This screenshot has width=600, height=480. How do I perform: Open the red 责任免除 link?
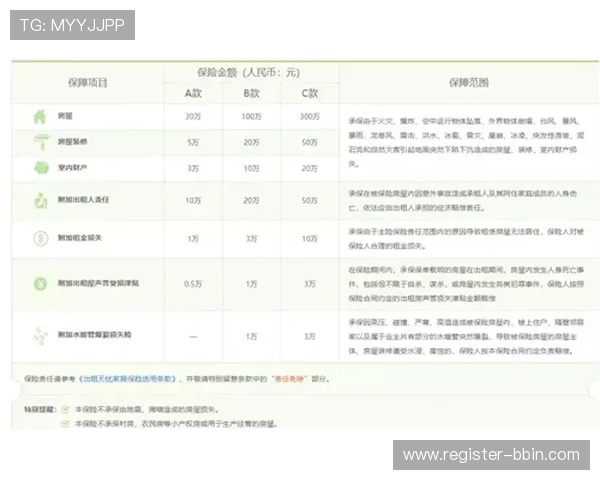[x=289, y=379]
